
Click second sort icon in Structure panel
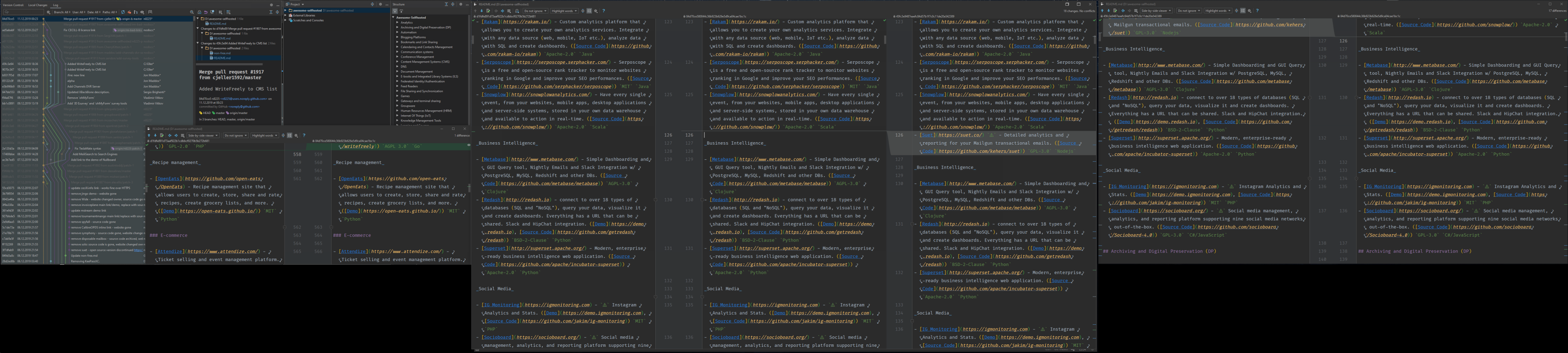(402, 11)
